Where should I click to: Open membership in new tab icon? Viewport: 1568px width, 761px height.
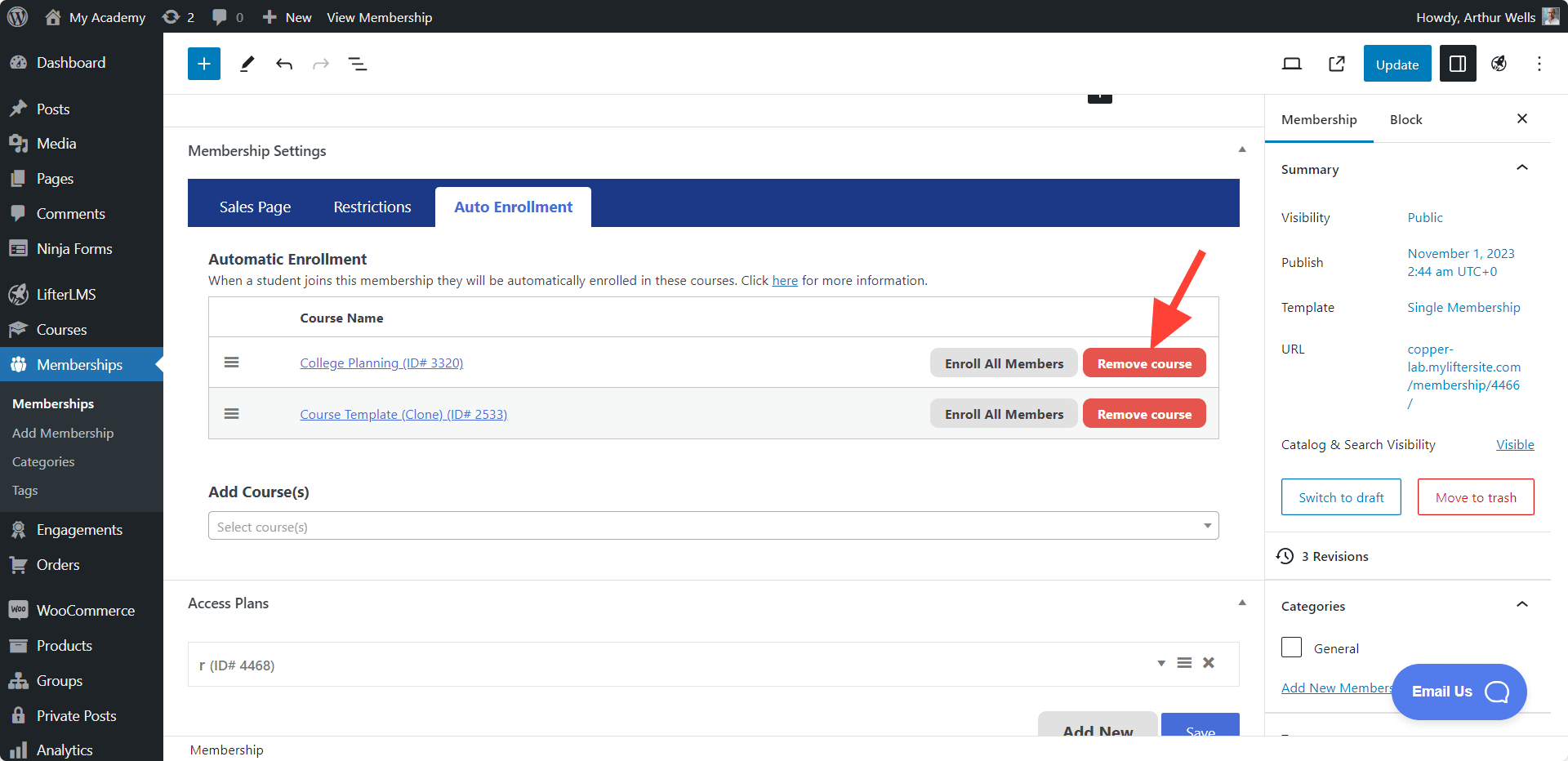click(1337, 64)
